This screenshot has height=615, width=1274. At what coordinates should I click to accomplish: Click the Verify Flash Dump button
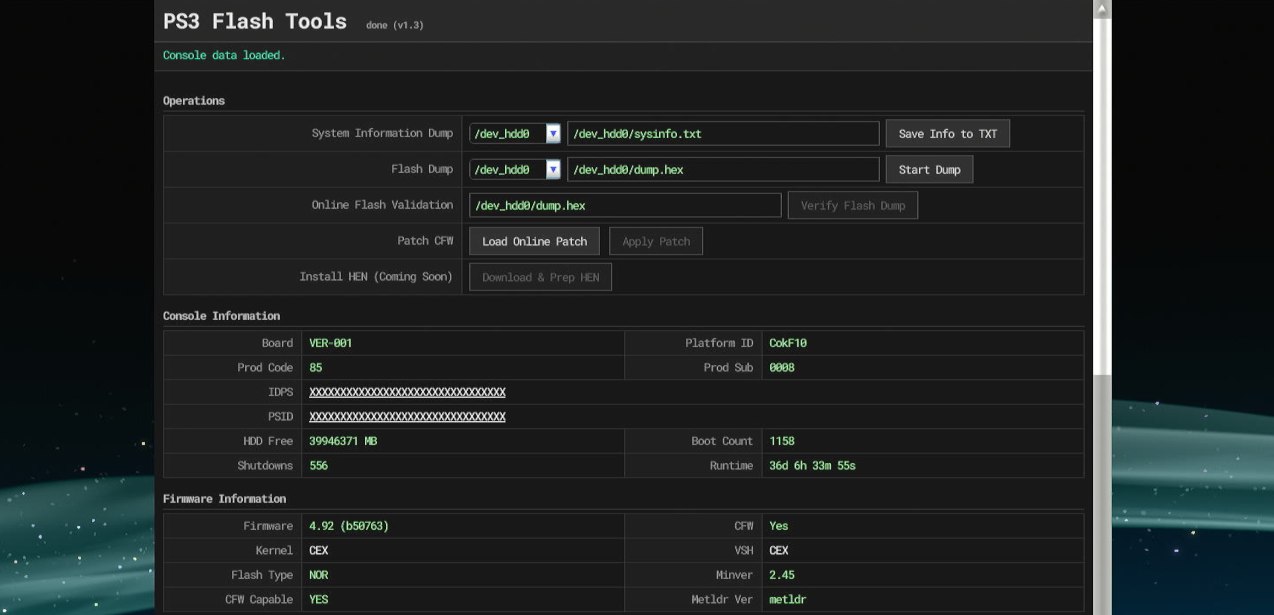(853, 205)
